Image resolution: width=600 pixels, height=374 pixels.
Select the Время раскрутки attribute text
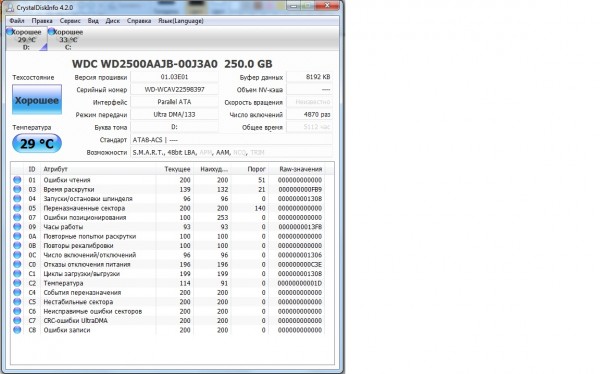69,189
